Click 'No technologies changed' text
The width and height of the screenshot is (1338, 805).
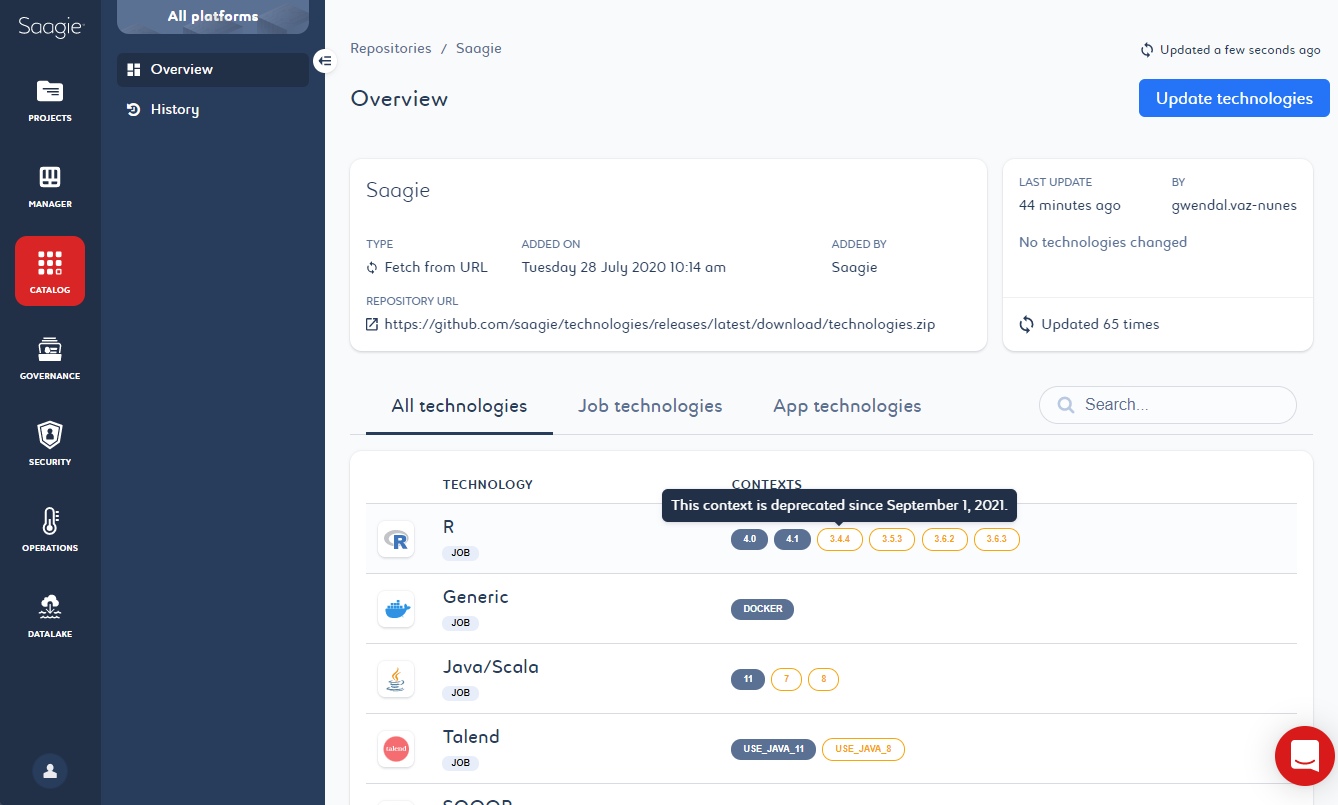1103,242
